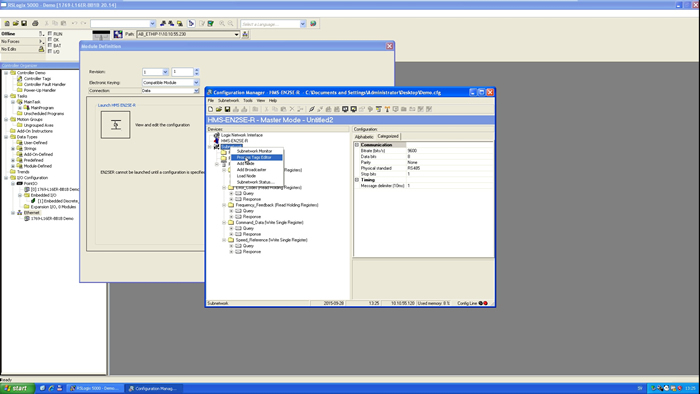Viewport: 700px width, 394px height.
Task: Click globe icon beside language selector
Action: 313,23
